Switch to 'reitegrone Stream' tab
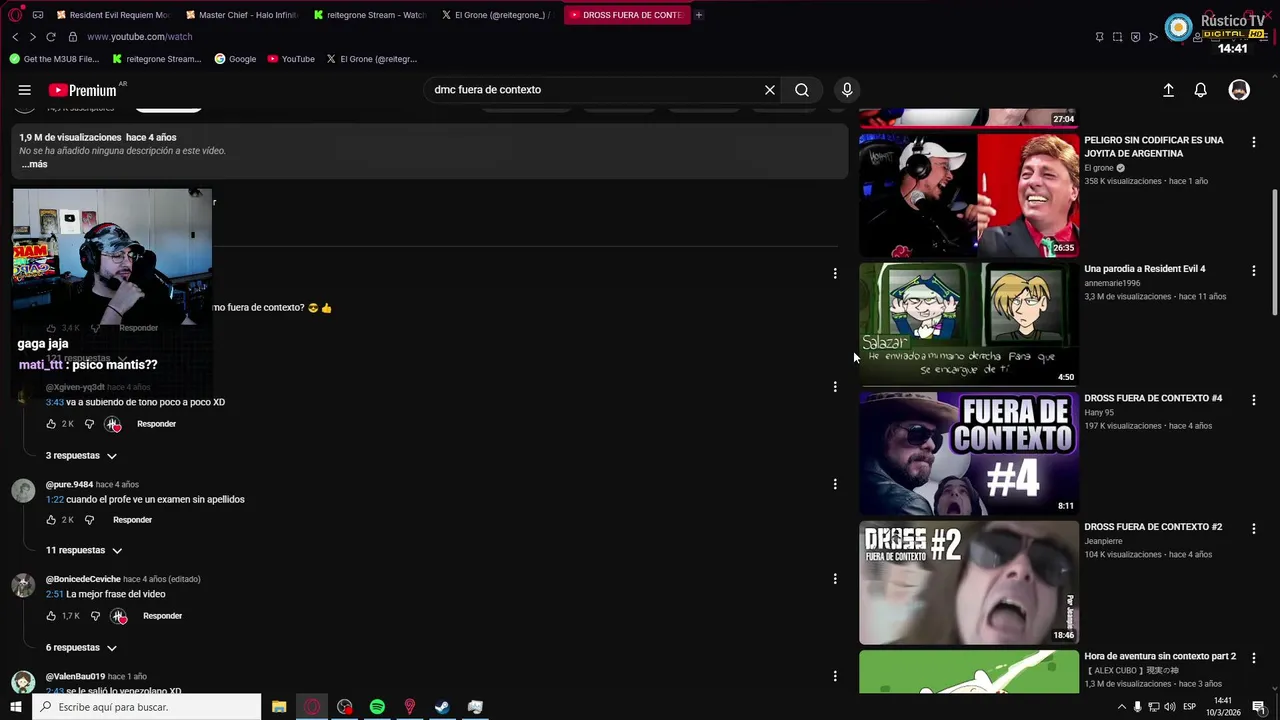 pos(369,15)
